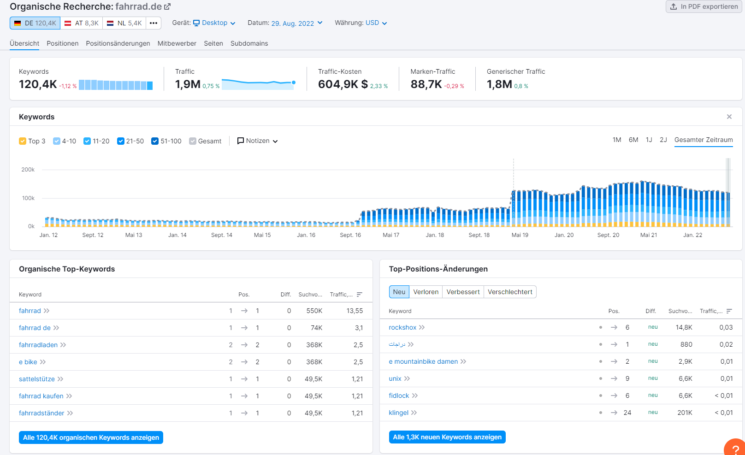Click the Suchvo... column header in Top-Keywords
The width and height of the screenshot is (745, 455).
[310, 294]
